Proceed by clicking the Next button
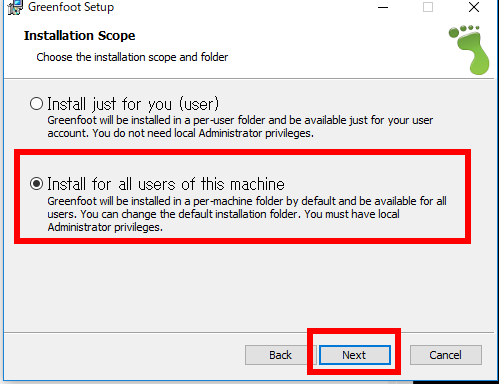 355,355
